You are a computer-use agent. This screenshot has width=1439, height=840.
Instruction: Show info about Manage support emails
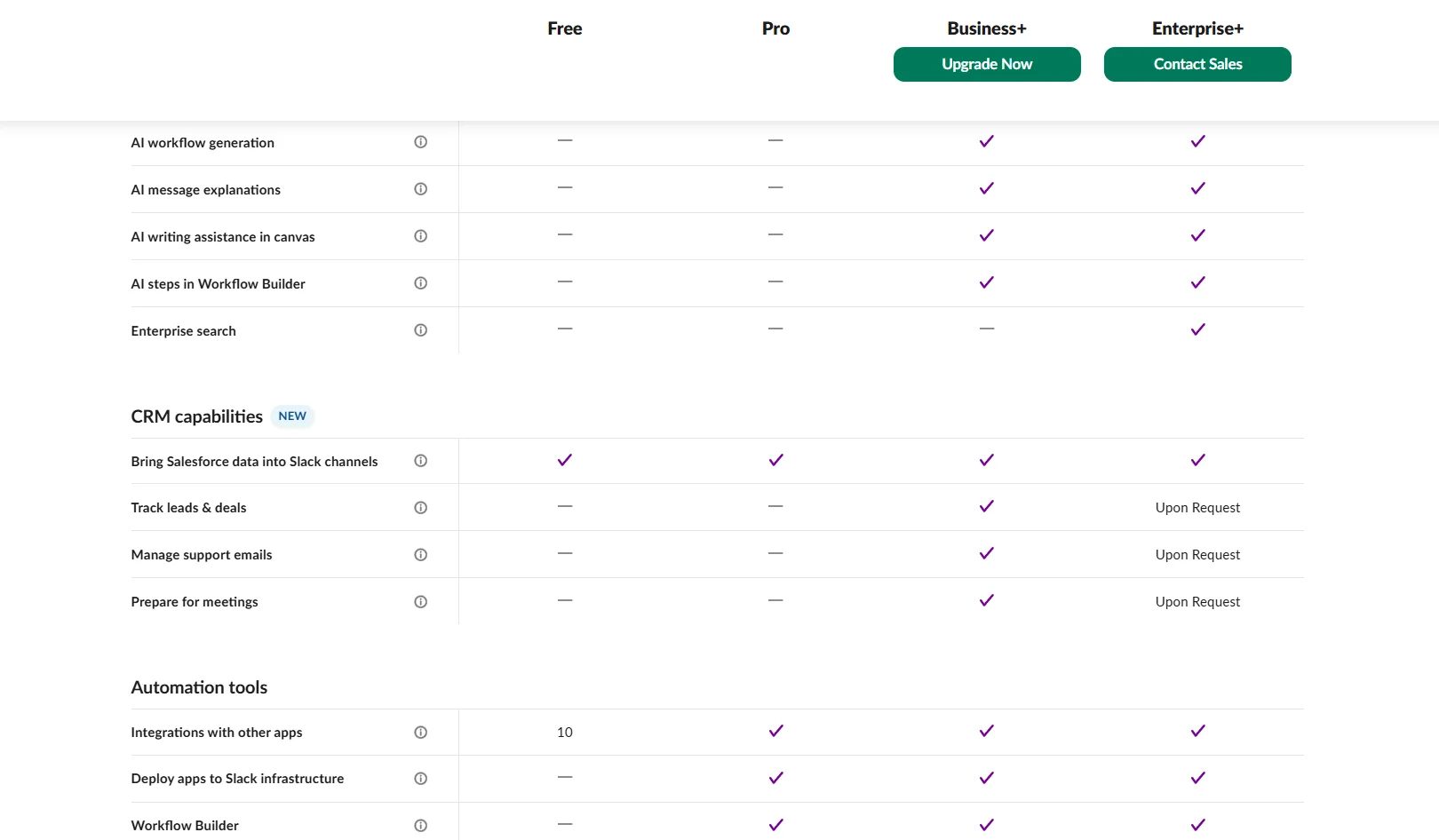(x=421, y=555)
